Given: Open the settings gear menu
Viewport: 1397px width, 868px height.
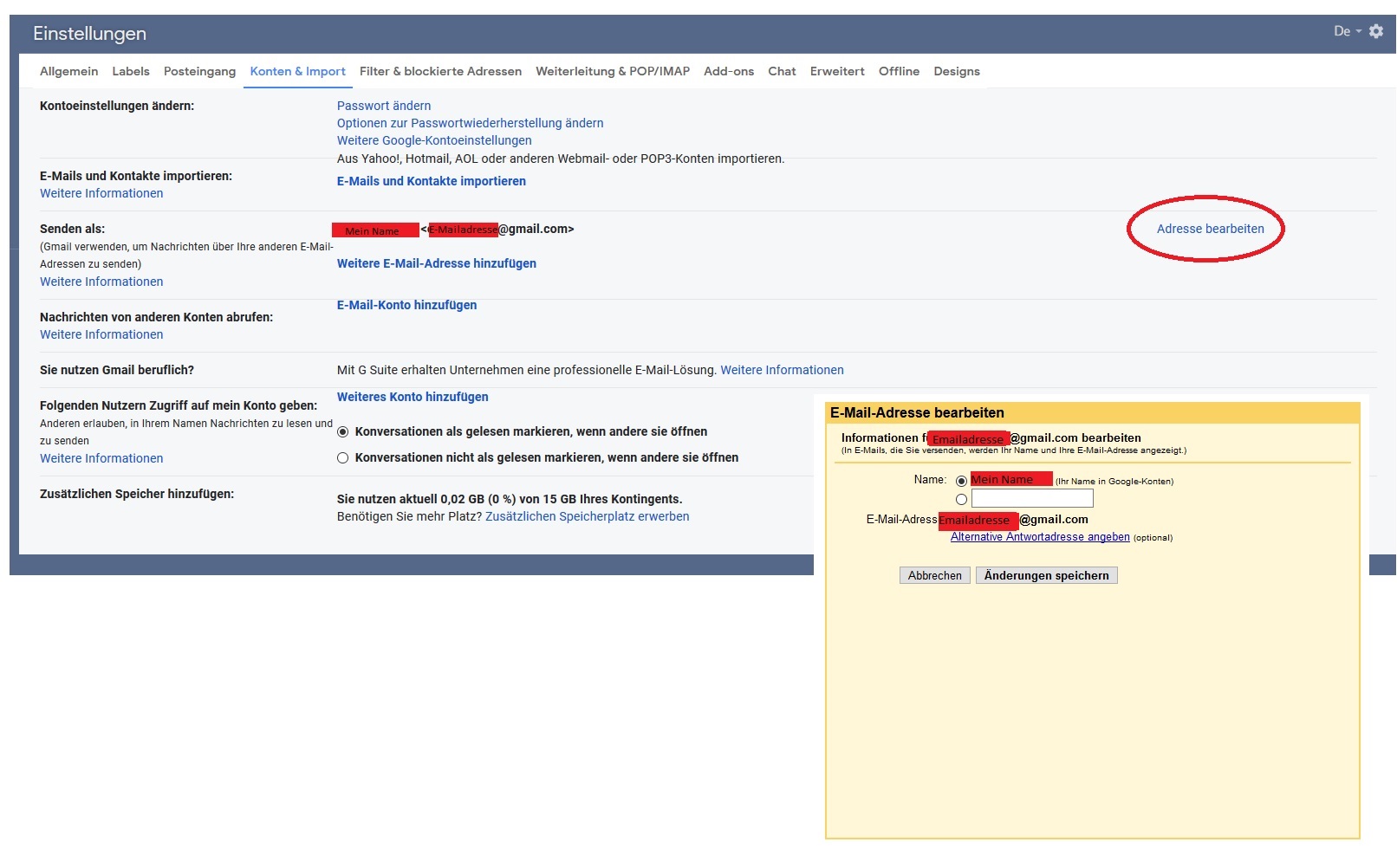Looking at the screenshot, I should pyautogui.click(x=1377, y=31).
